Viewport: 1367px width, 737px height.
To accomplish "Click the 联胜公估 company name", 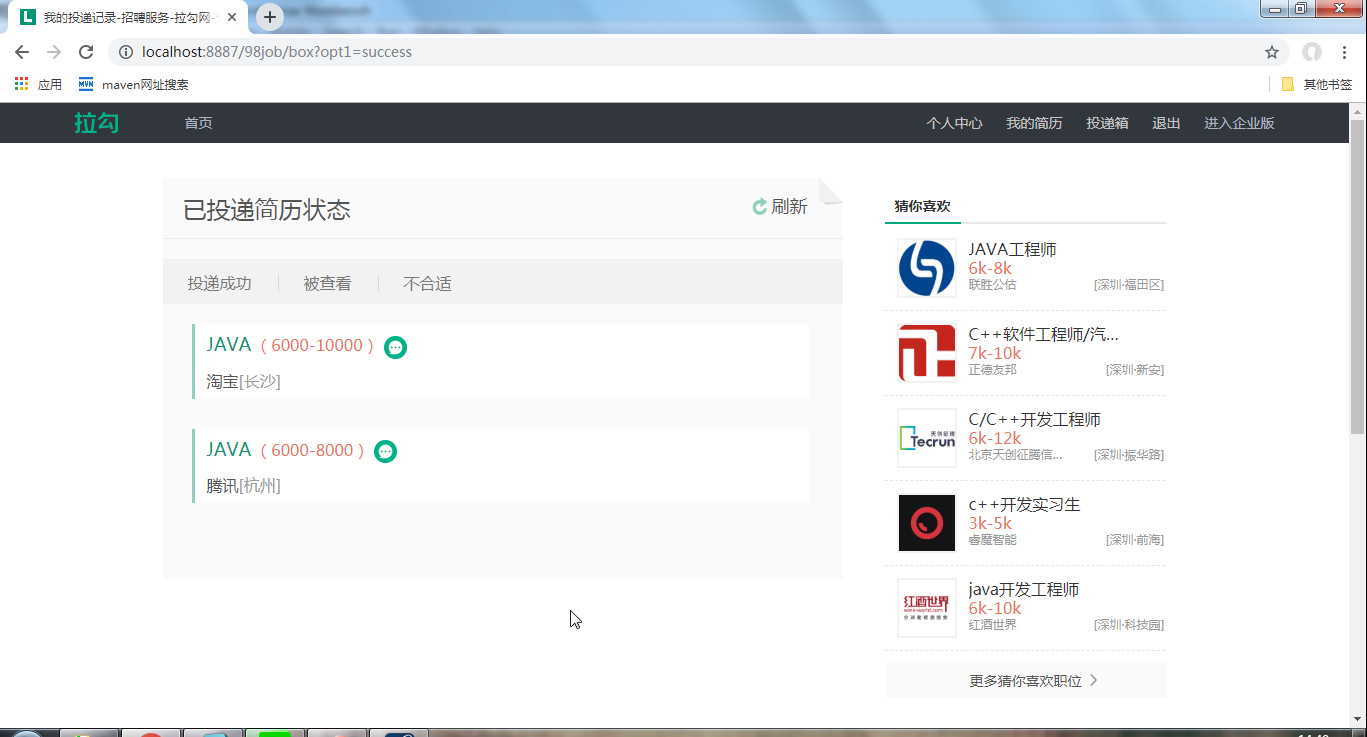I will (x=992, y=285).
